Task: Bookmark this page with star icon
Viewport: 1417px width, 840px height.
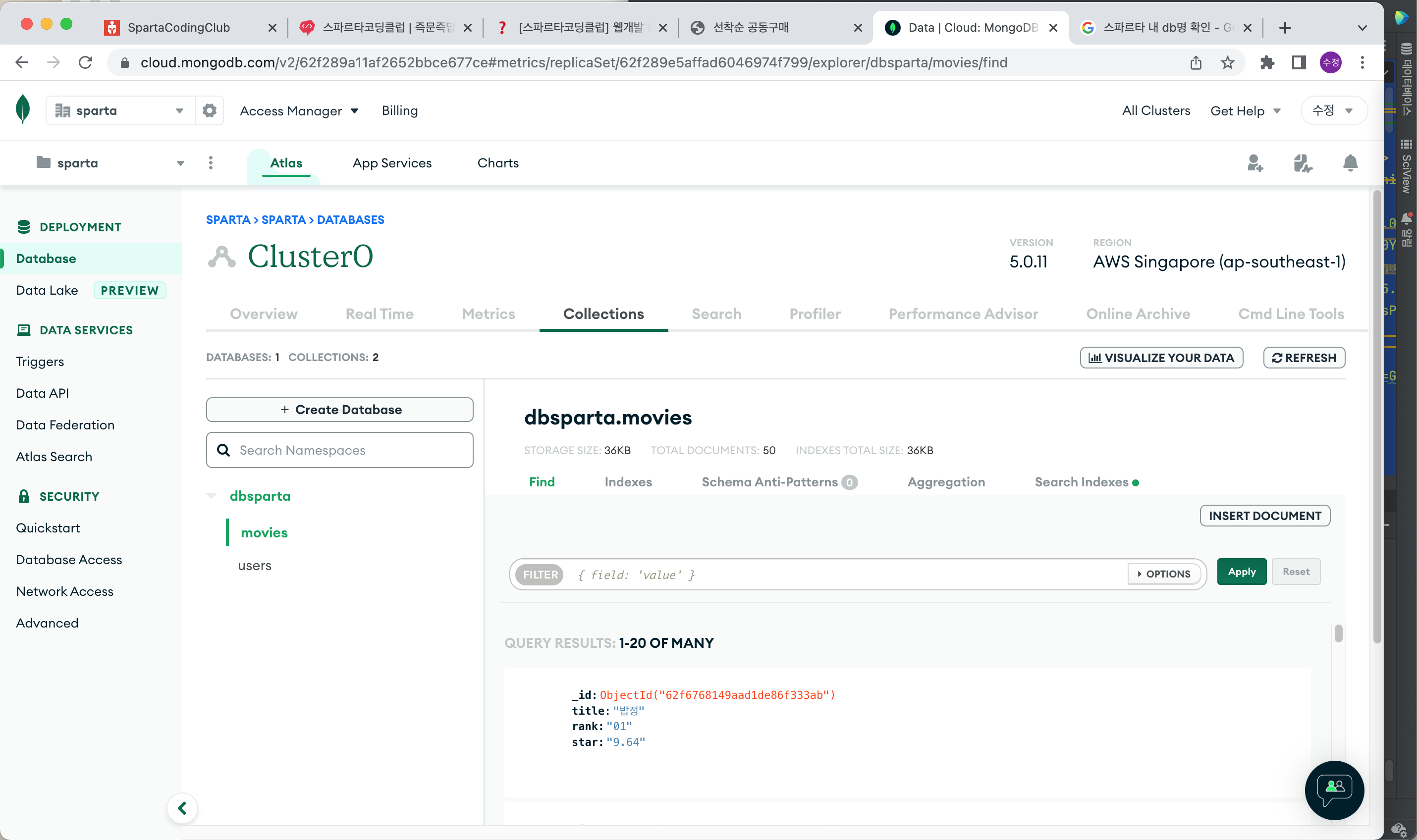Action: [1227, 62]
